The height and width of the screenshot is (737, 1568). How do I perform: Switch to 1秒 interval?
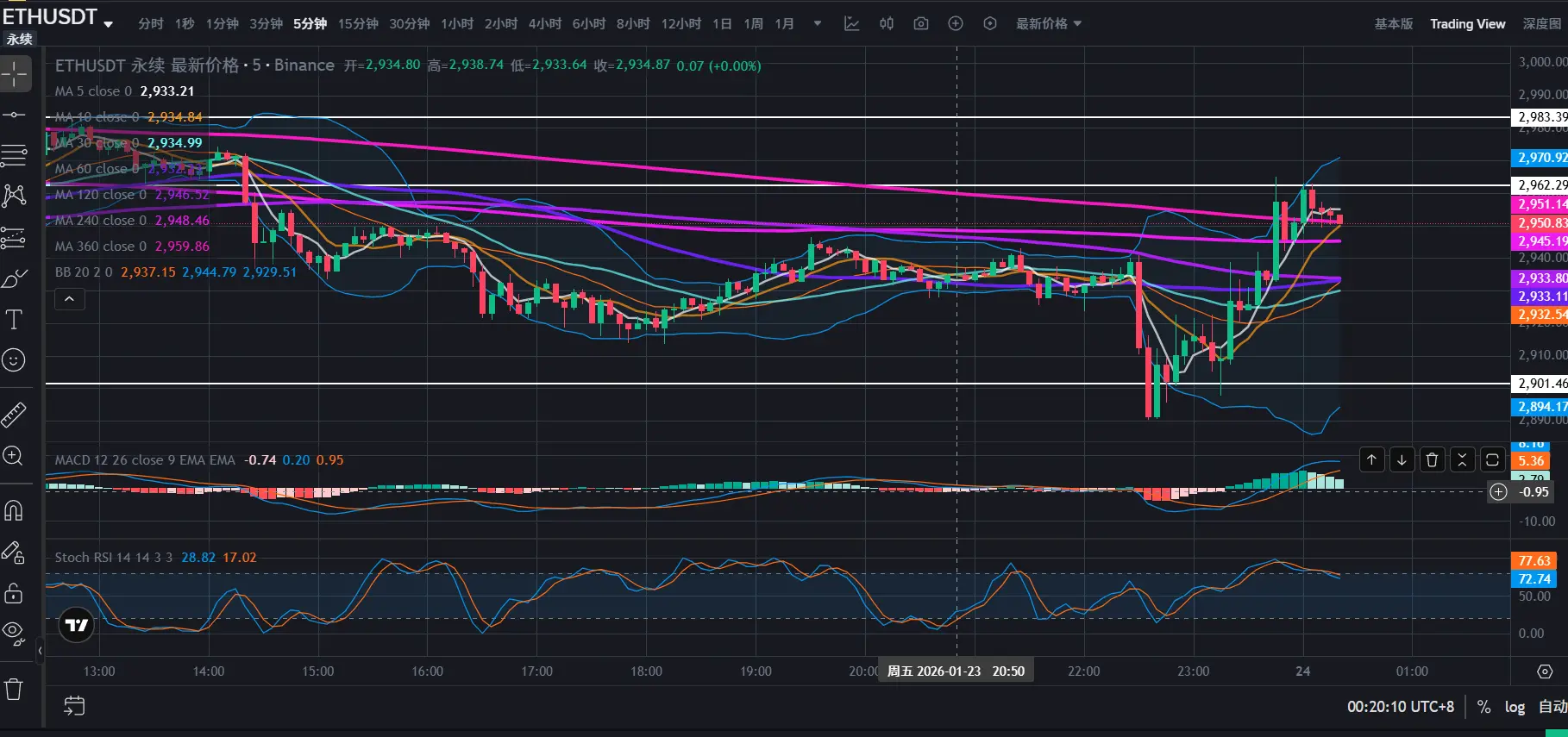[185, 23]
